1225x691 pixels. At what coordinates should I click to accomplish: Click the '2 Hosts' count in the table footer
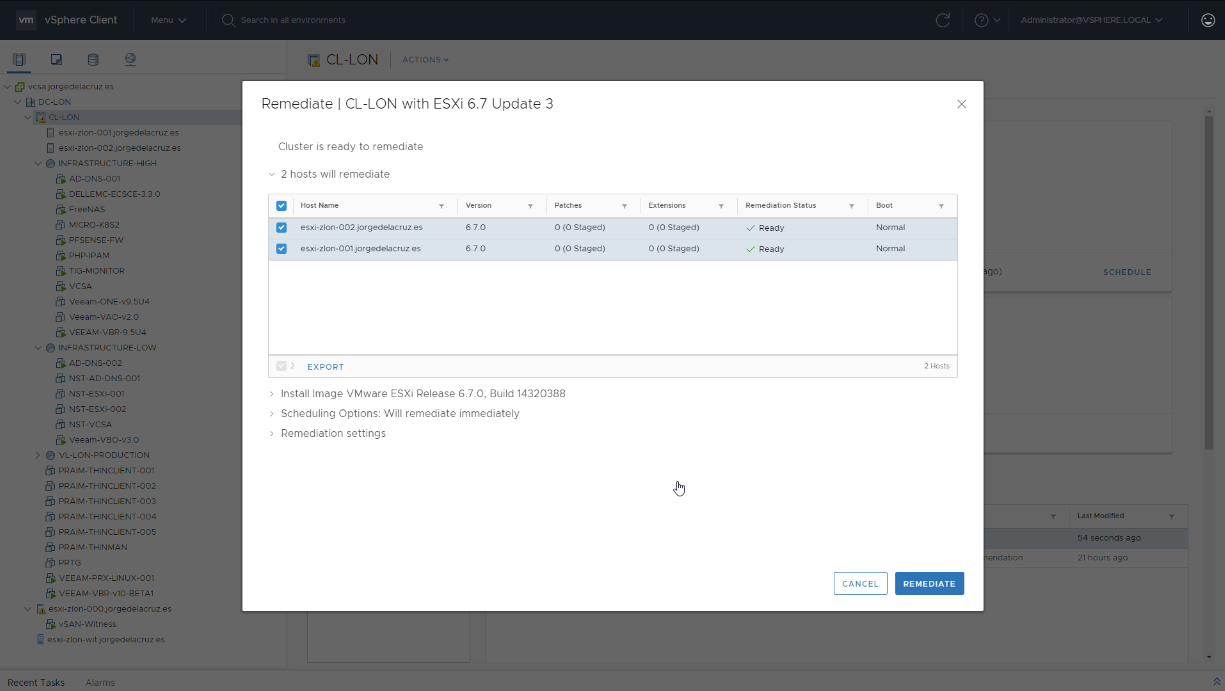tap(937, 367)
